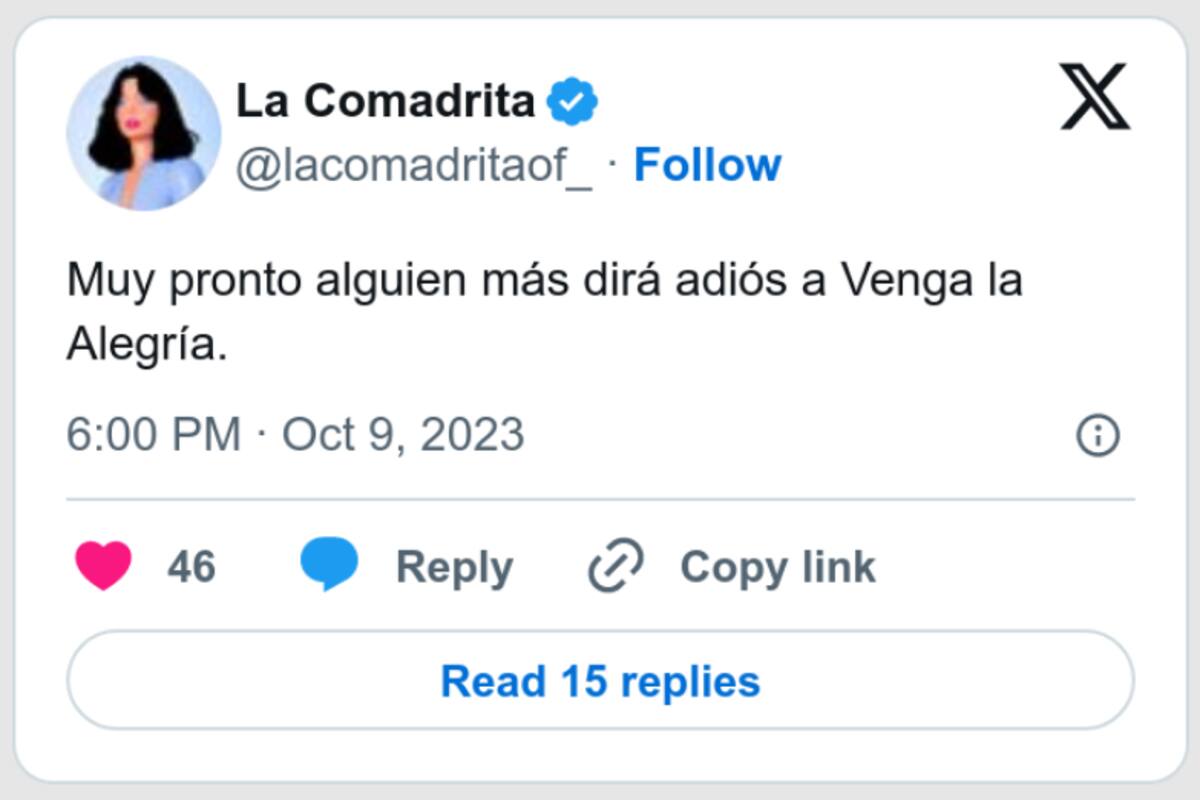Like the tweet with the heart icon
The image size is (1200, 800).
103,566
